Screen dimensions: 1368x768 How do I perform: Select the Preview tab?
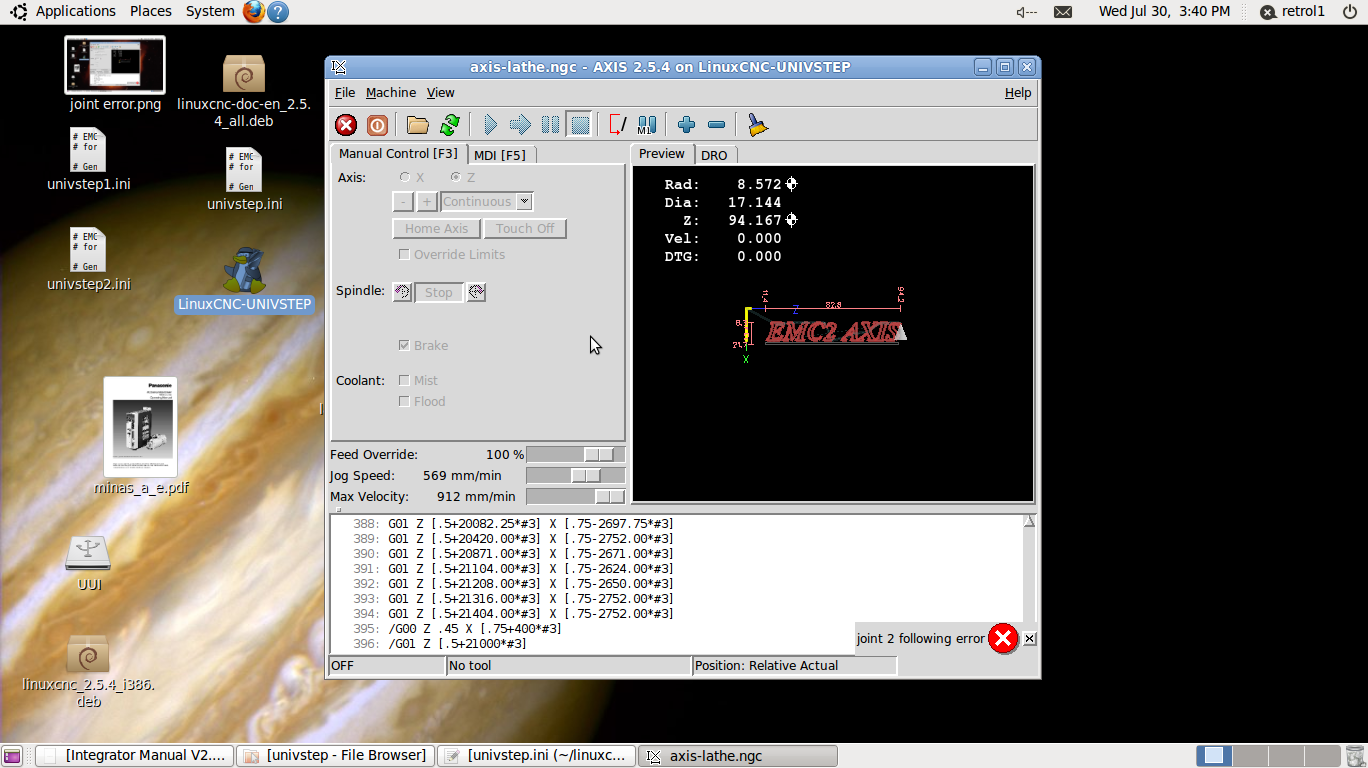[662, 153]
